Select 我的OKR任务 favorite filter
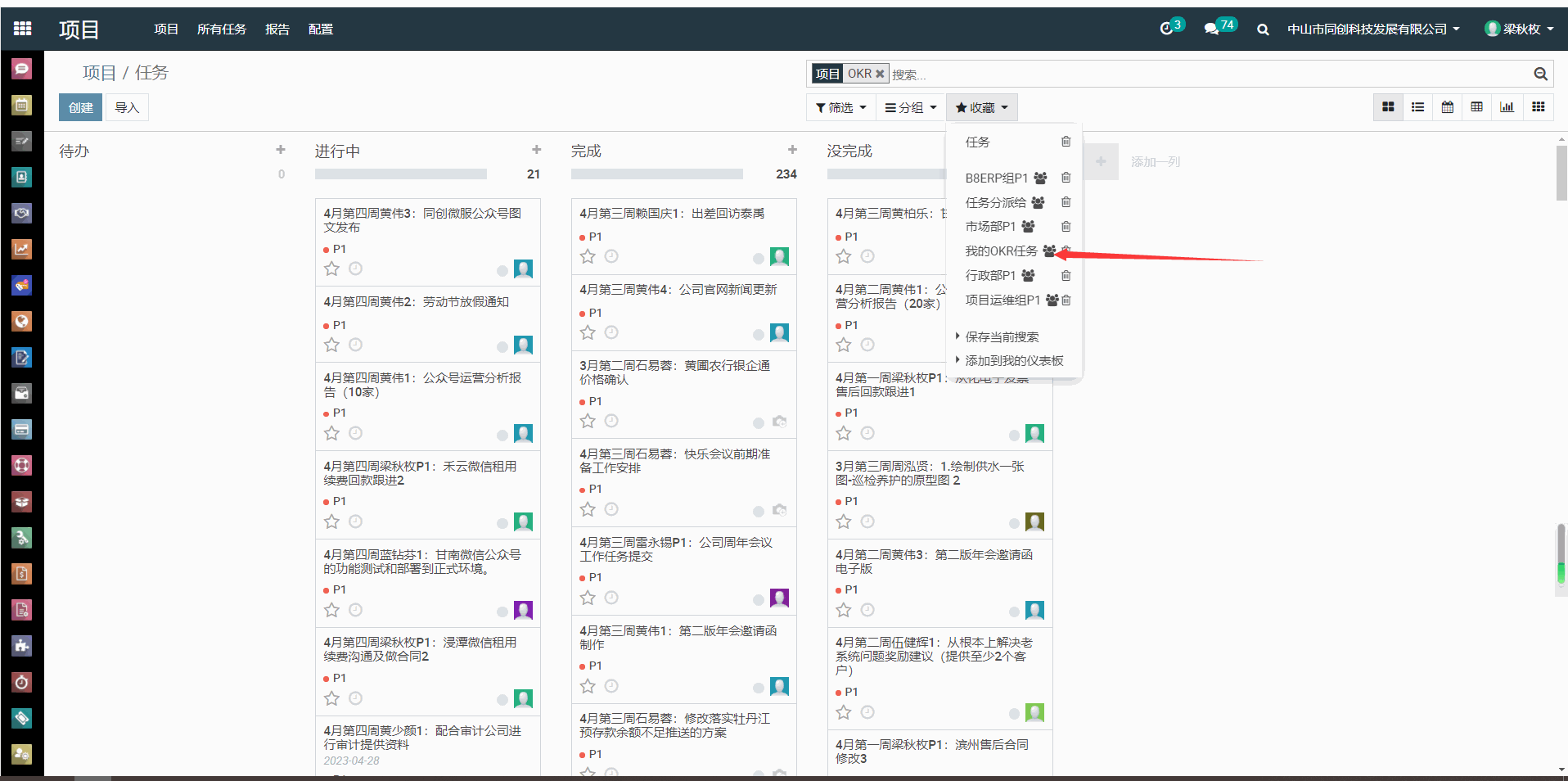1568x781 pixels. [1000, 251]
